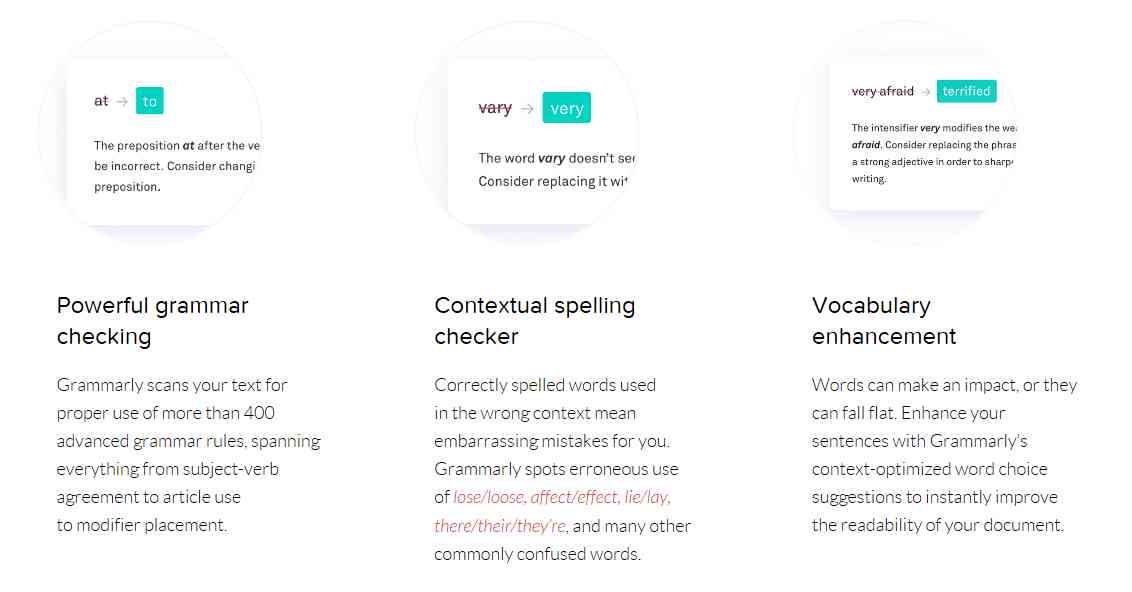The height and width of the screenshot is (592, 1132).
Task: Click the struck-through phrase "very afraid"
Action: click(882, 92)
